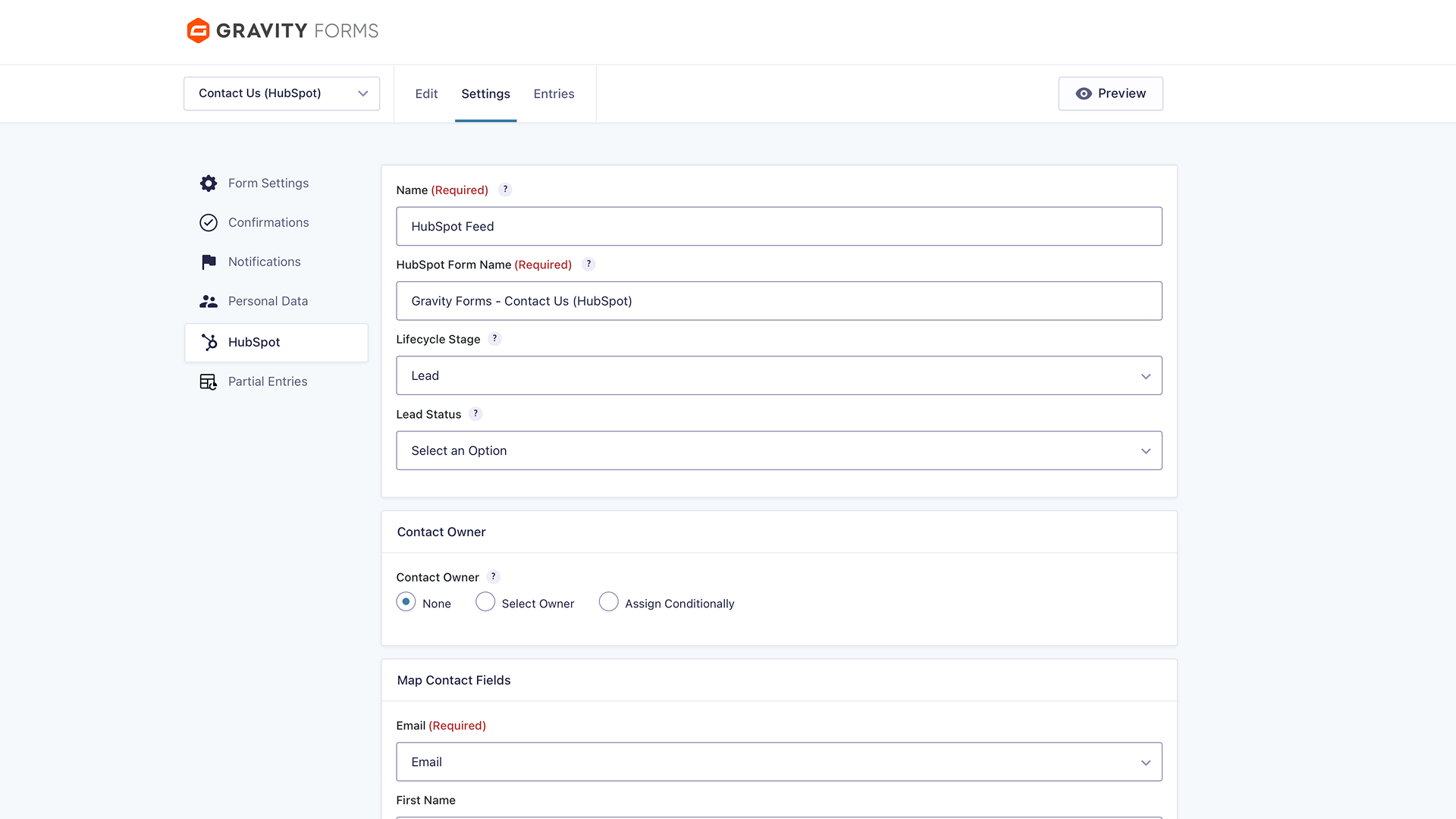Screen dimensions: 1456x819
Task: Click the Map Contact Fields heading
Action: pyautogui.click(x=453, y=681)
